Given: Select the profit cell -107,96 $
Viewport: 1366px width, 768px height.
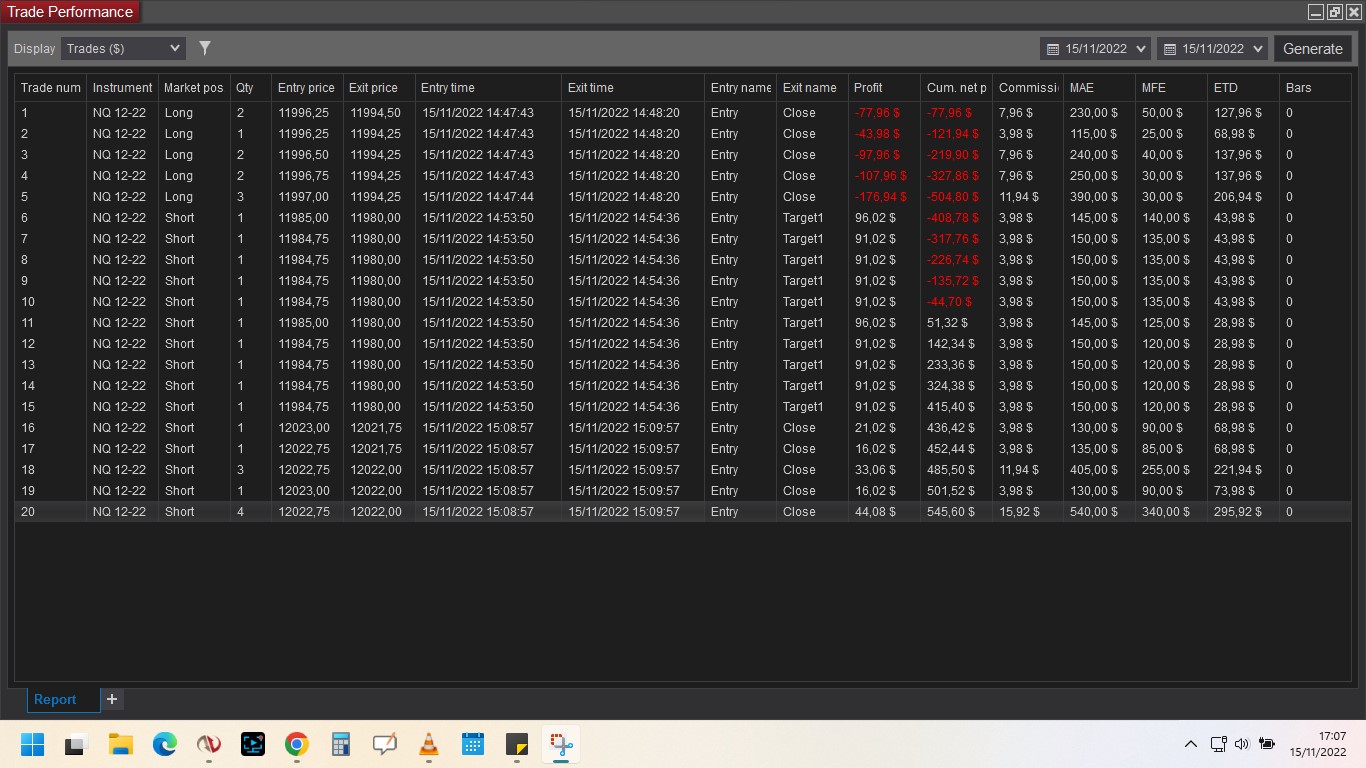Looking at the screenshot, I should coord(880,176).
